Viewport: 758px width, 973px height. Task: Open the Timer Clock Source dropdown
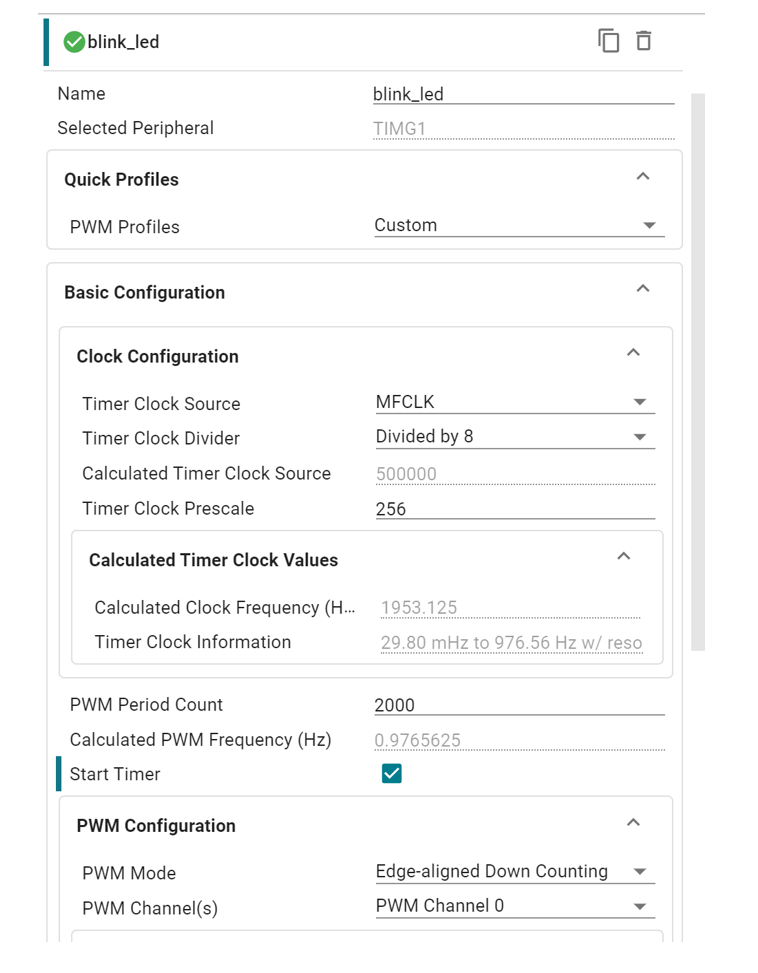pos(515,402)
